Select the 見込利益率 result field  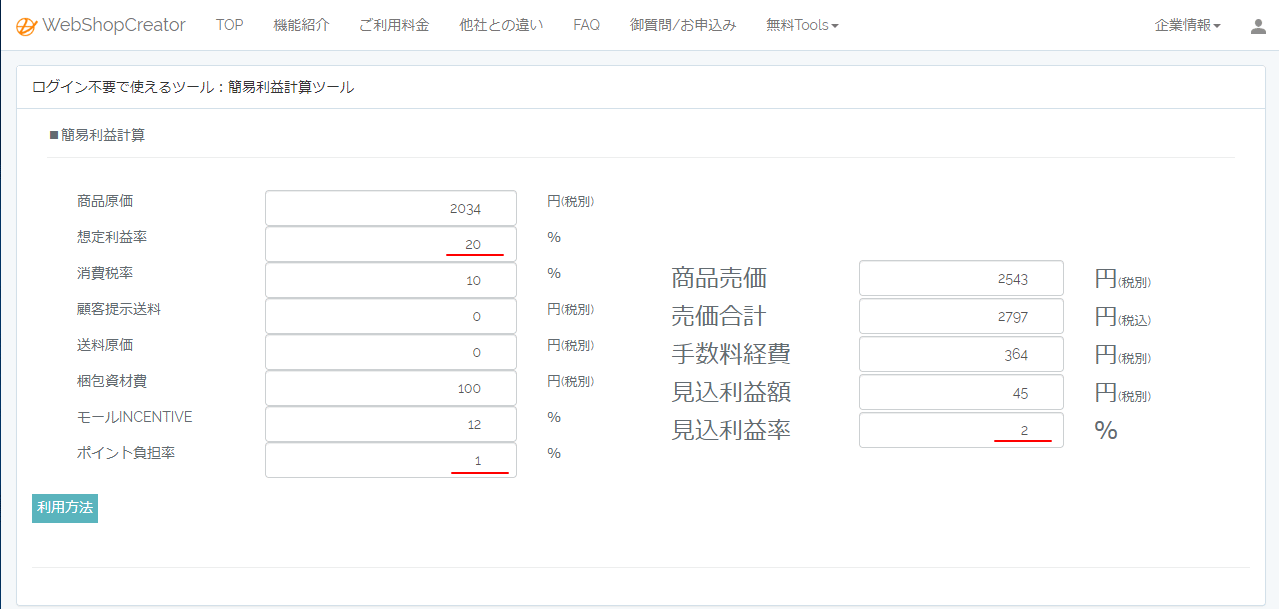[961, 430]
